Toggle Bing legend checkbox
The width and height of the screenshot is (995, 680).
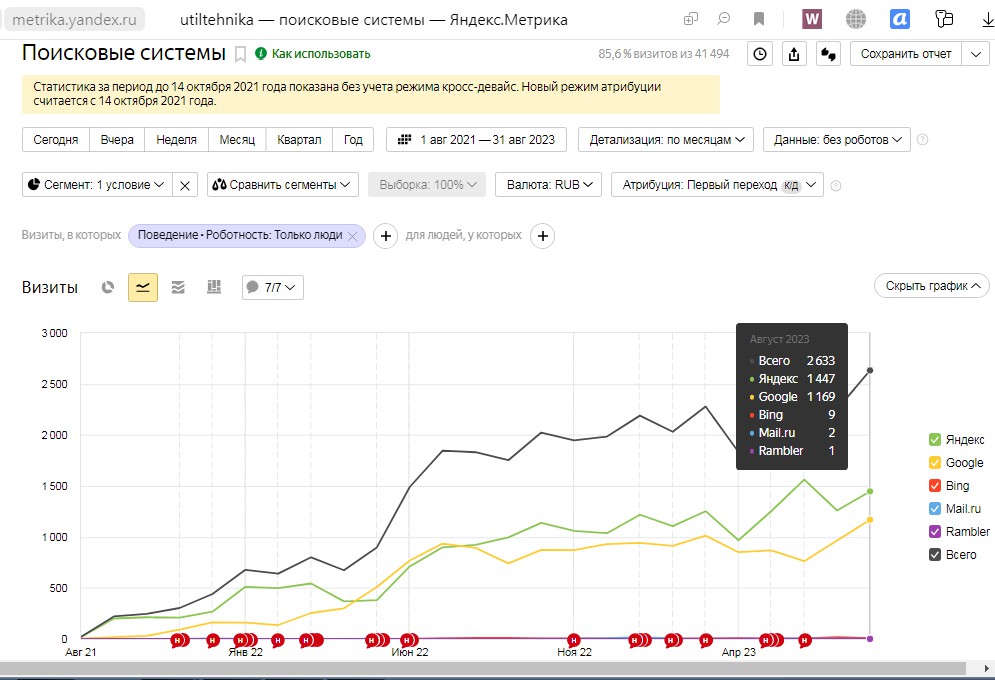[x=935, y=486]
